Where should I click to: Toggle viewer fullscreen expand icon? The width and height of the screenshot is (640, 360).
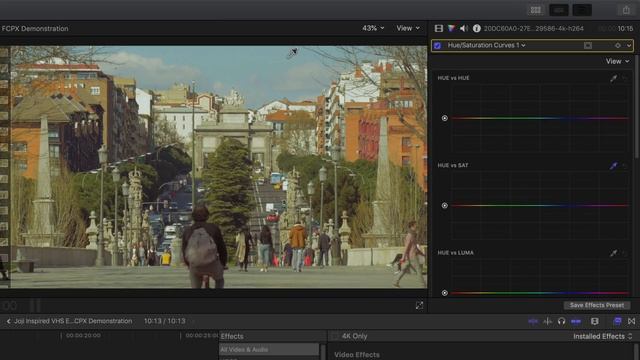pyautogui.click(x=419, y=305)
